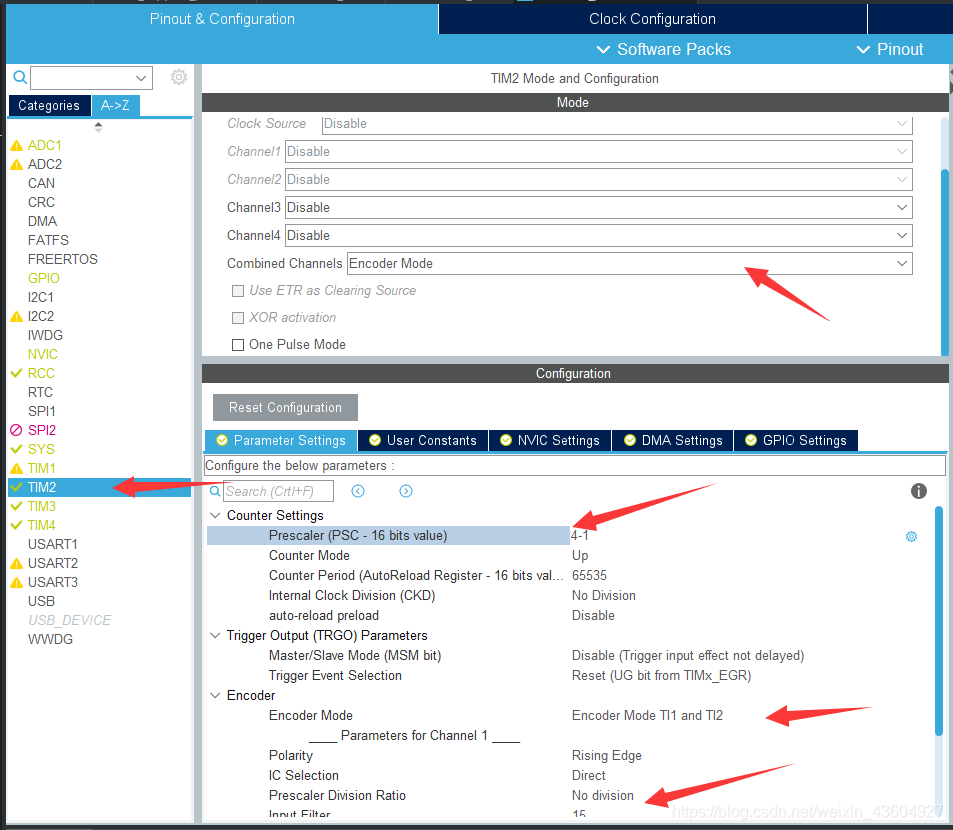Click the Mode panel vertical scrollbar
953x830 pixels.
pyautogui.click(x=945, y=261)
